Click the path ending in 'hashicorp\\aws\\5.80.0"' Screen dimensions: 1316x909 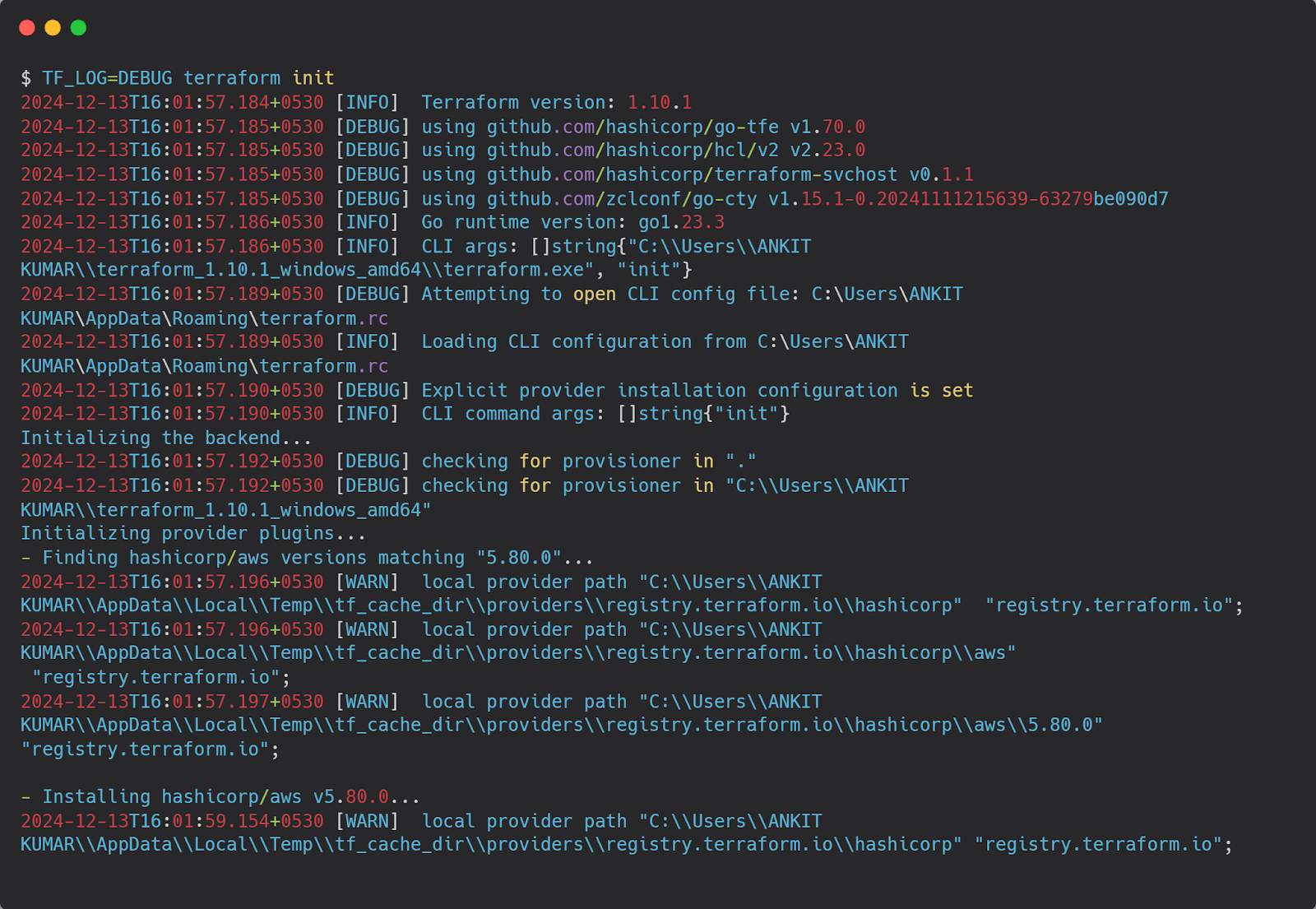pyautogui.click(x=561, y=726)
